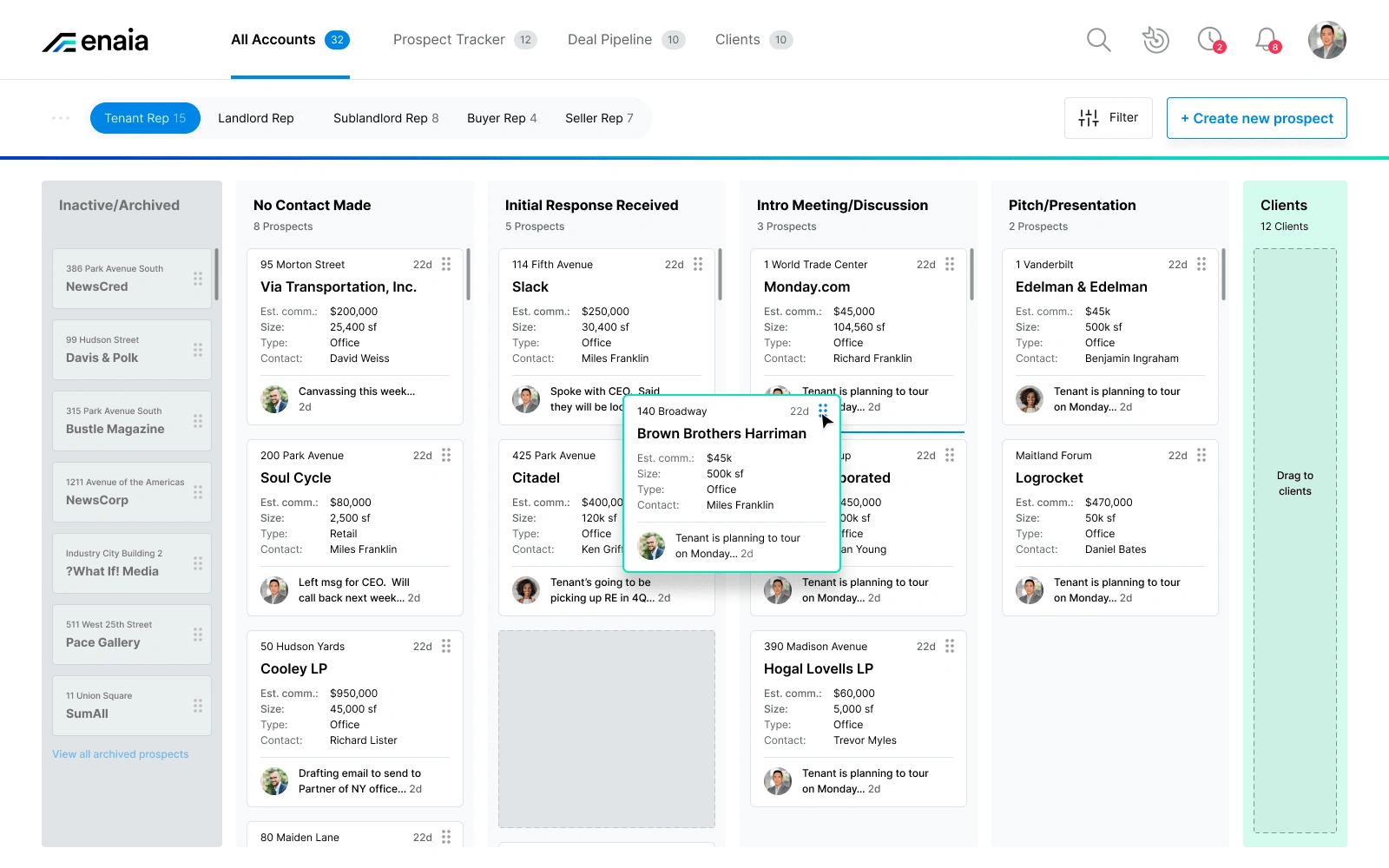Viewport: 1389px width, 868px height.
Task: Click the Initial Response Received column scrollbar
Action: point(720,274)
